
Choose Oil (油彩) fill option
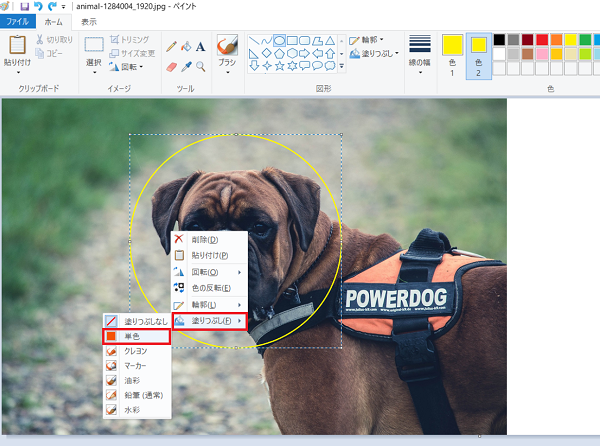pyautogui.click(x=137, y=380)
